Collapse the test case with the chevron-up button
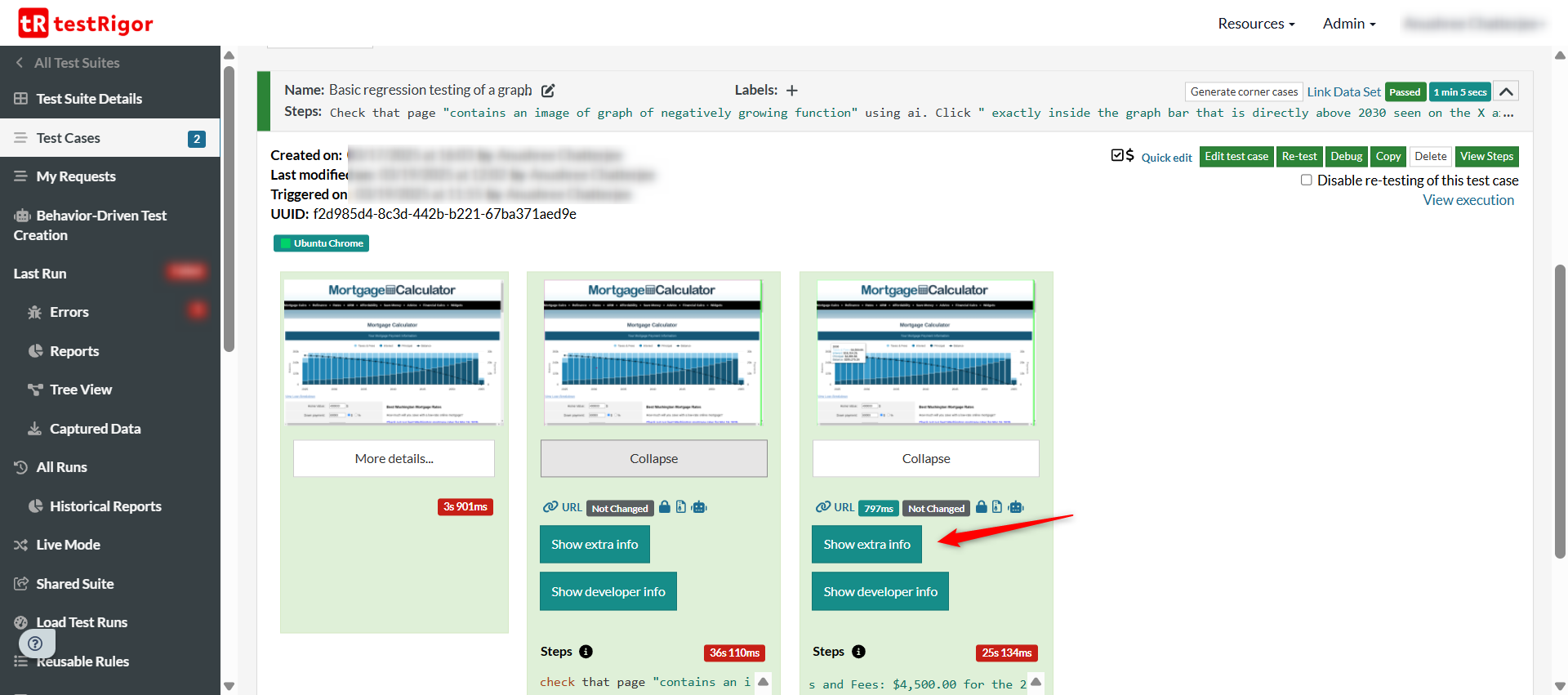This screenshot has width=1568, height=695. (x=1506, y=91)
